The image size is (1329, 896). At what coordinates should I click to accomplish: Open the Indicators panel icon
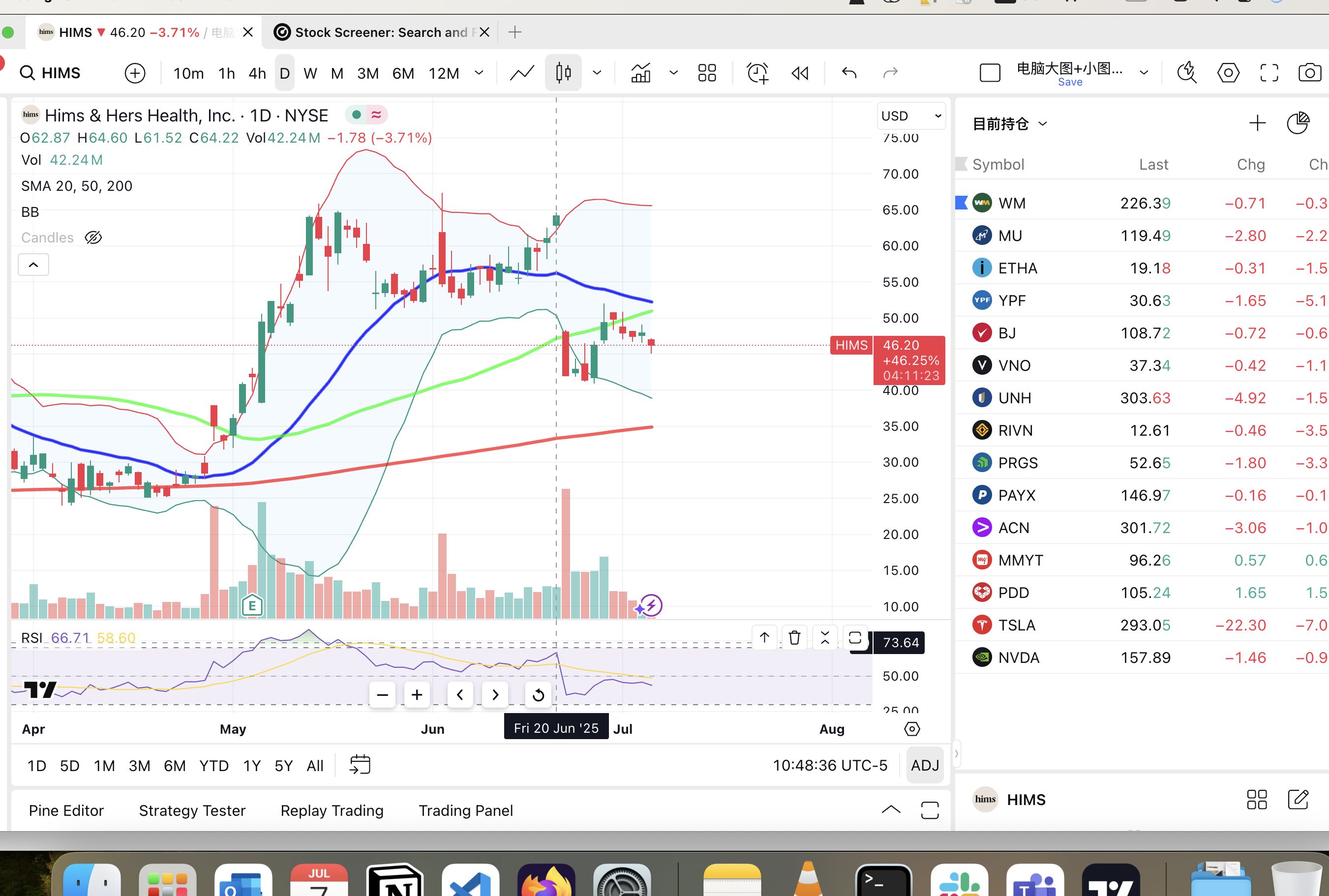641,73
